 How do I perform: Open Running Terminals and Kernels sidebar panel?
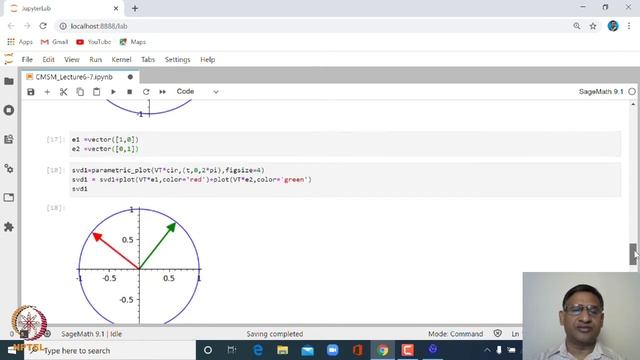tap(9, 110)
